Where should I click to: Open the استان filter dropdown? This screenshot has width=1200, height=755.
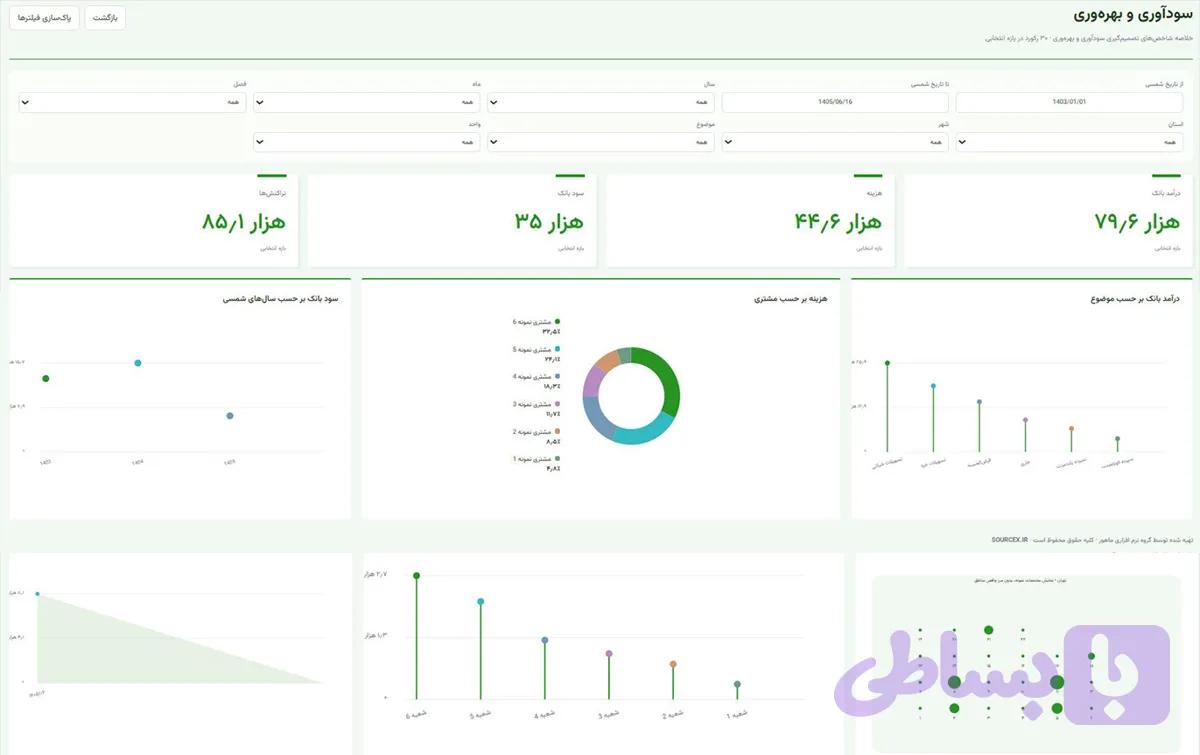tap(1070, 142)
